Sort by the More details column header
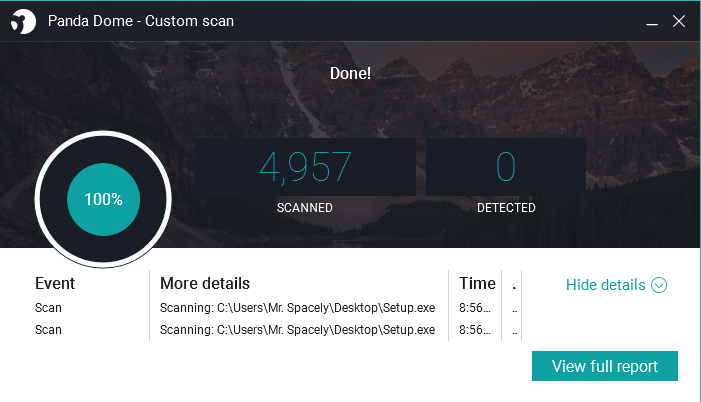 (205, 284)
